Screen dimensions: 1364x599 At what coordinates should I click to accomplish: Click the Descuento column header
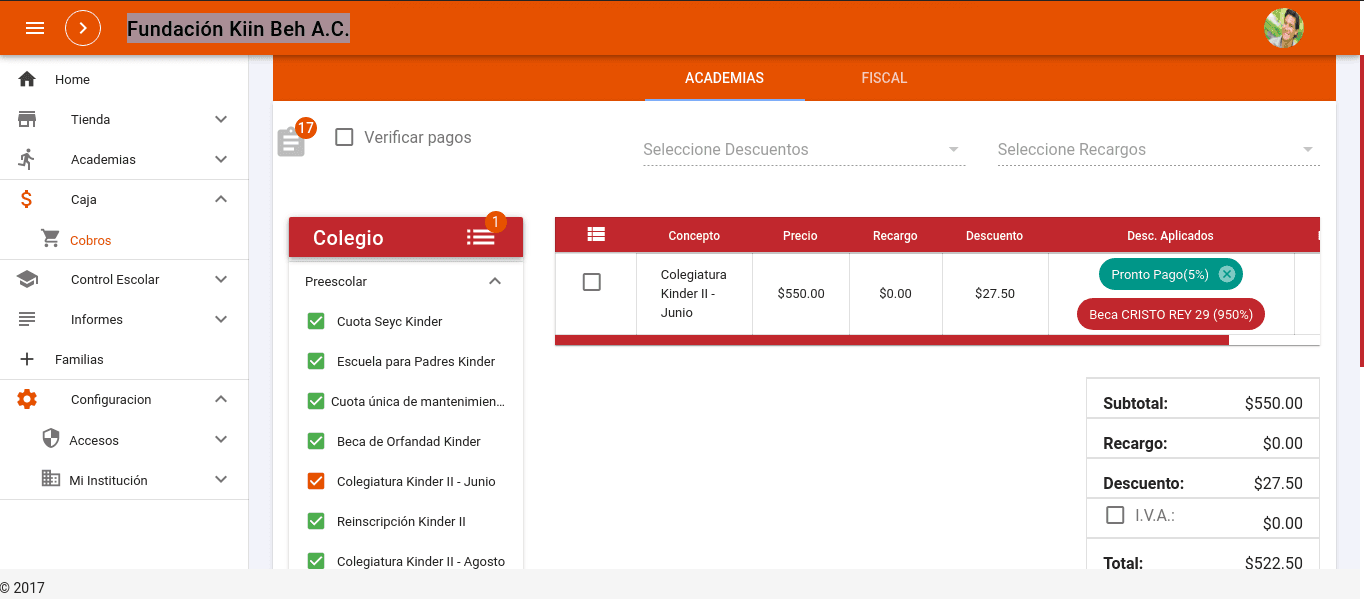coord(994,236)
